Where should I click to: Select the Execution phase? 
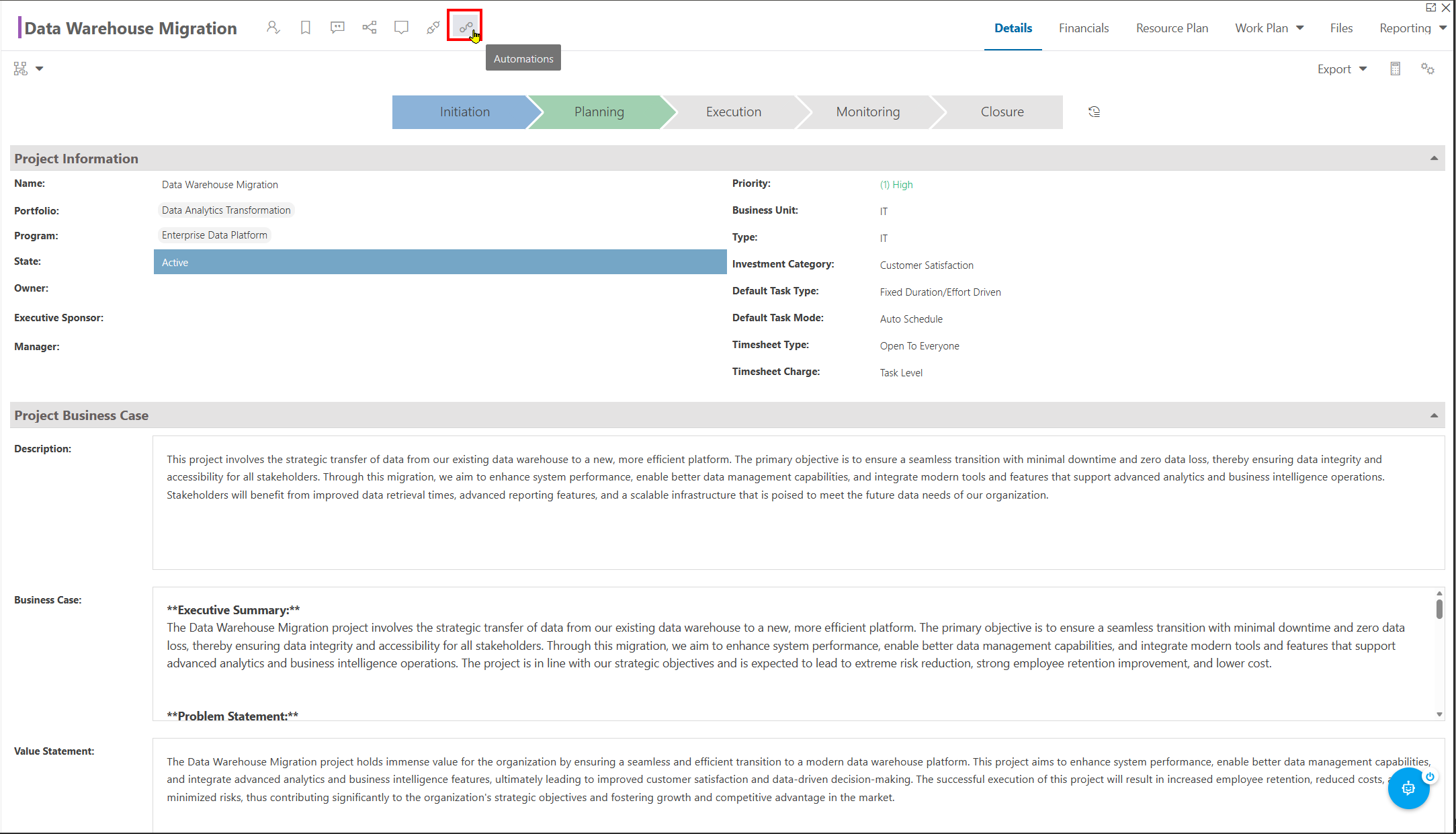(x=734, y=112)
